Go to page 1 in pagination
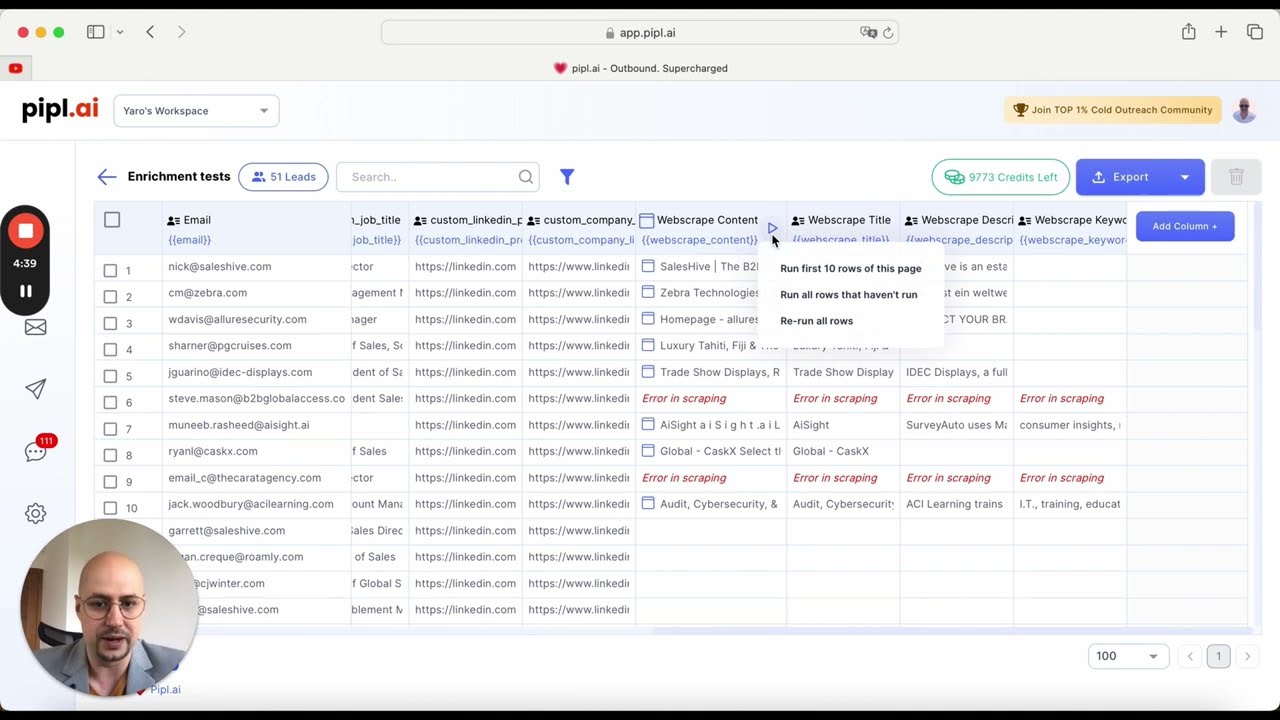The width and height of the screenshot is (1280, 720). pos(1218,656)
